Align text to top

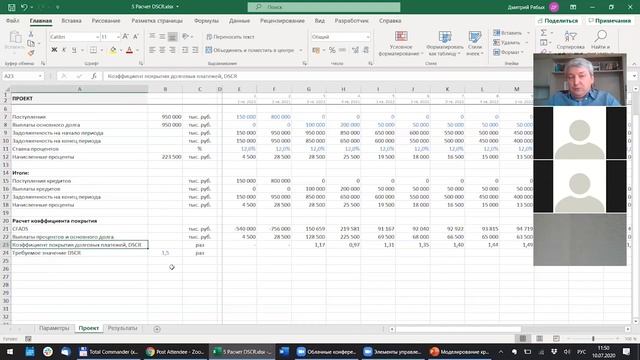tap(152, 37)
